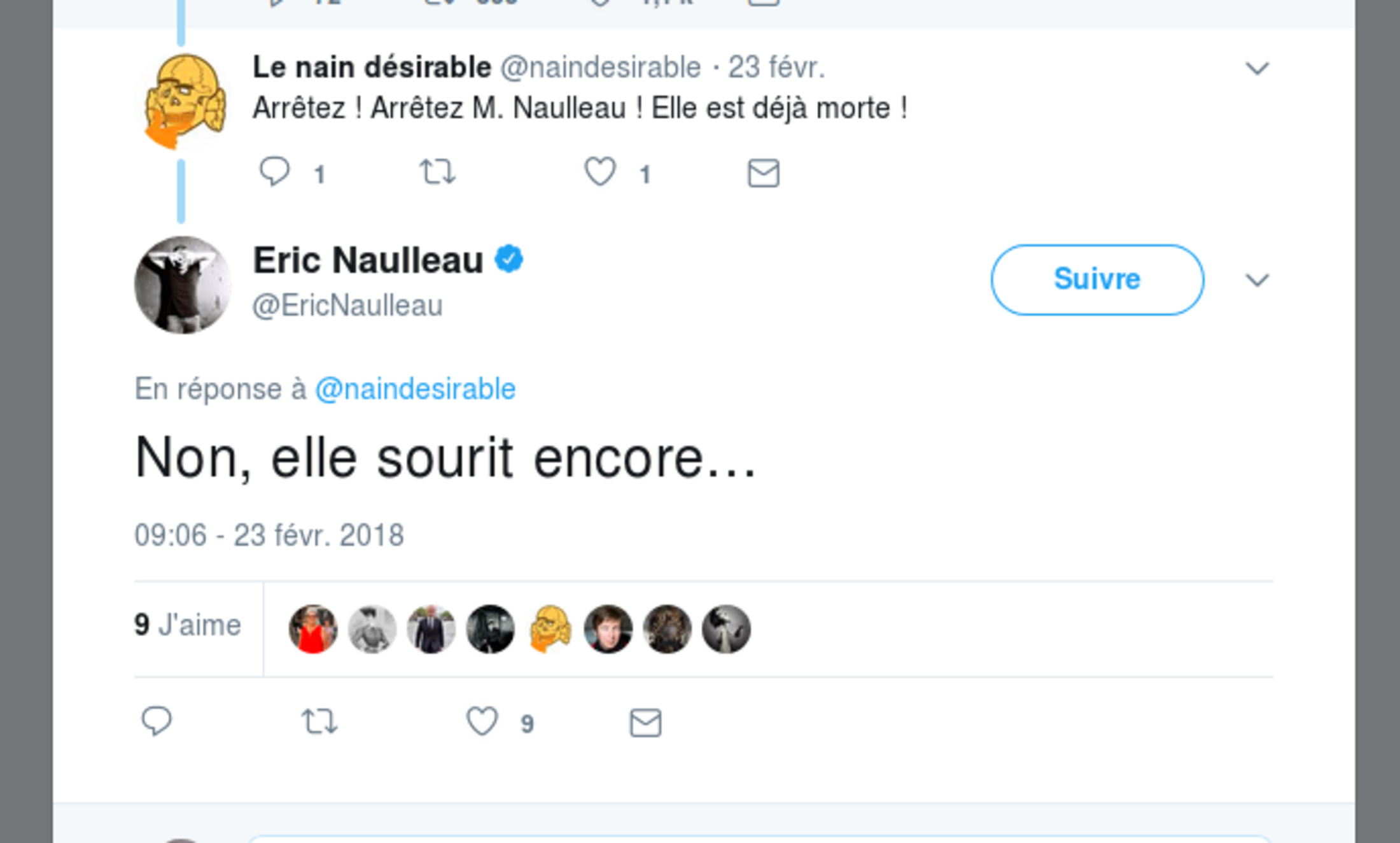Click the Suivre follow button

tap(1097, 280)
